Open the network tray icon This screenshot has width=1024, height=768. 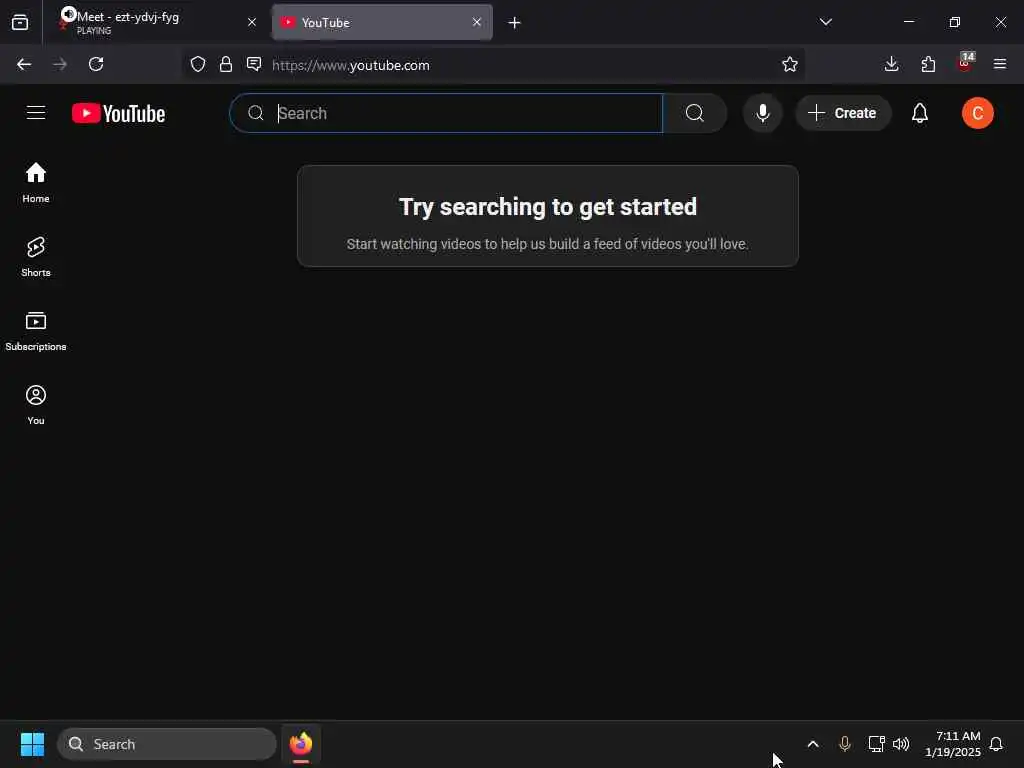876,744
